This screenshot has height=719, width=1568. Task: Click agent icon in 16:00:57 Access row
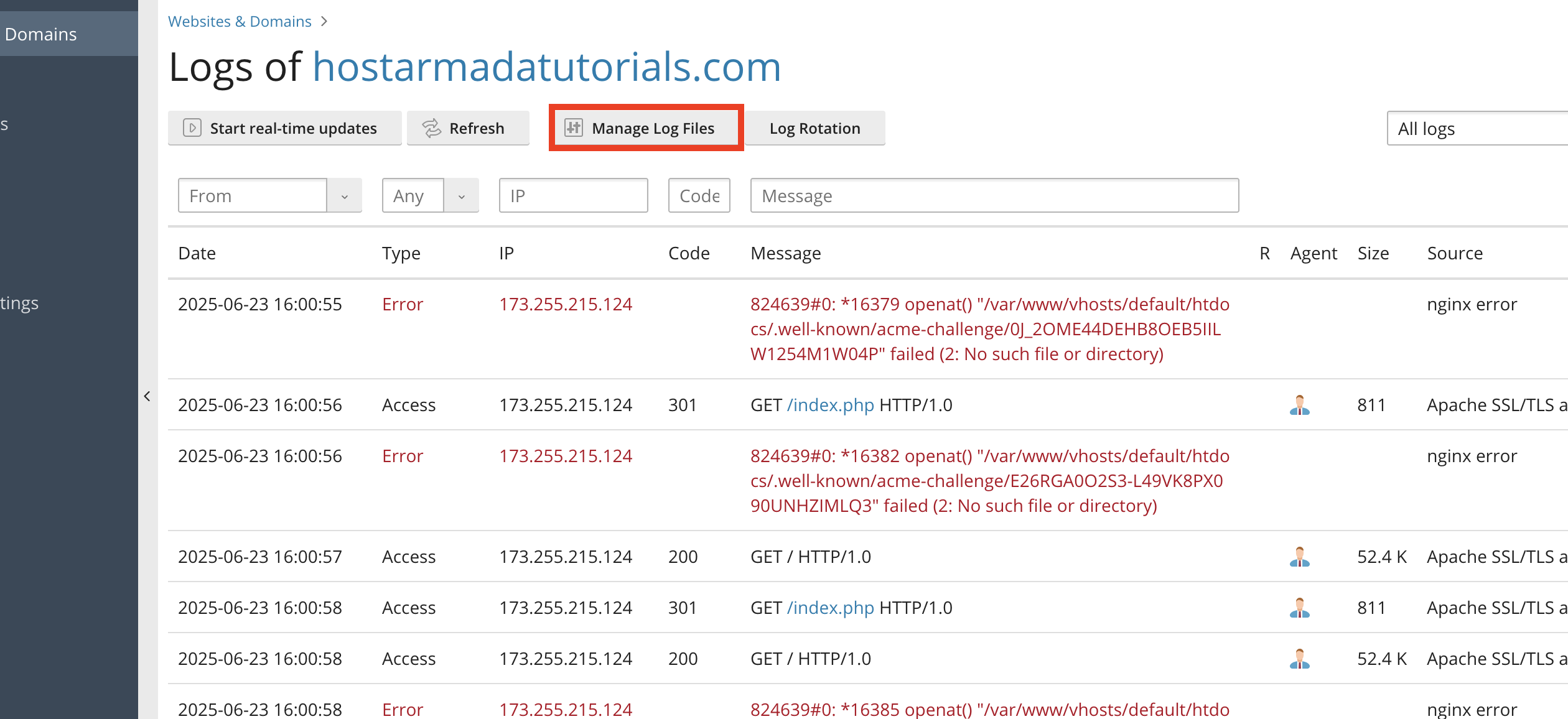[x=1300, y=557]
